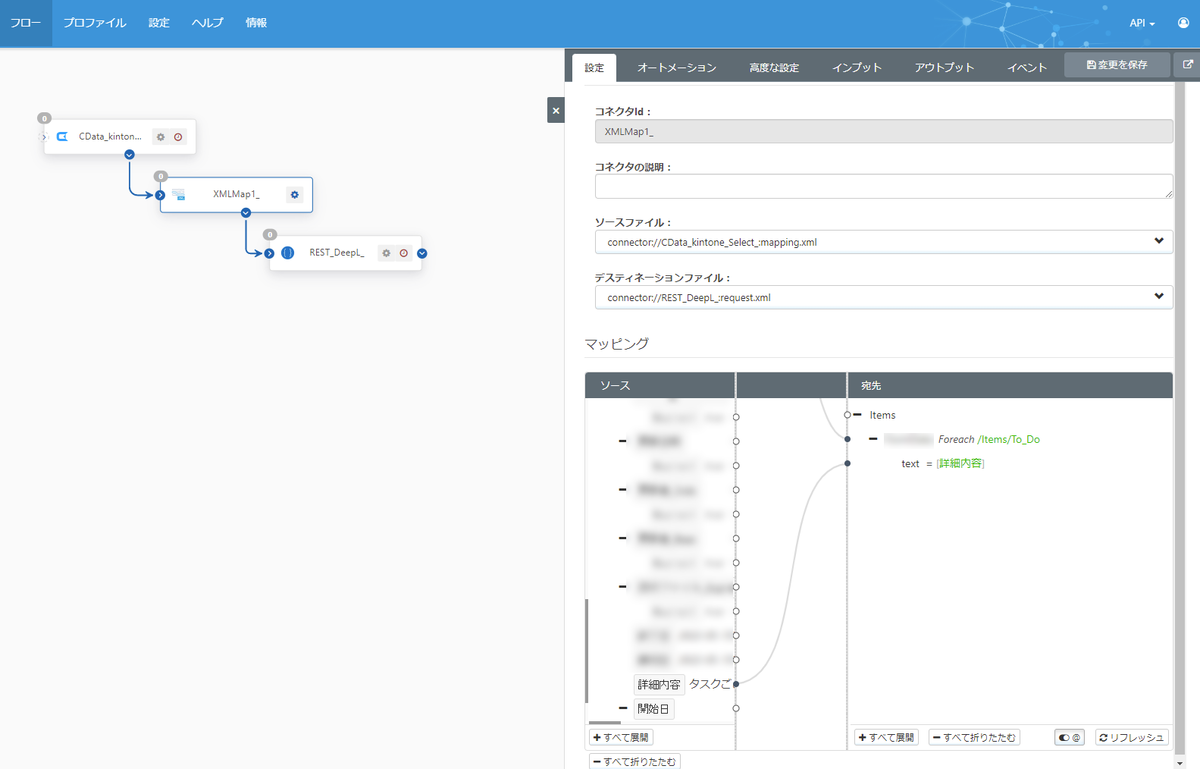Switch to the オートメーション tab
Screen dimensions: 1200x769
click(677, 68)
